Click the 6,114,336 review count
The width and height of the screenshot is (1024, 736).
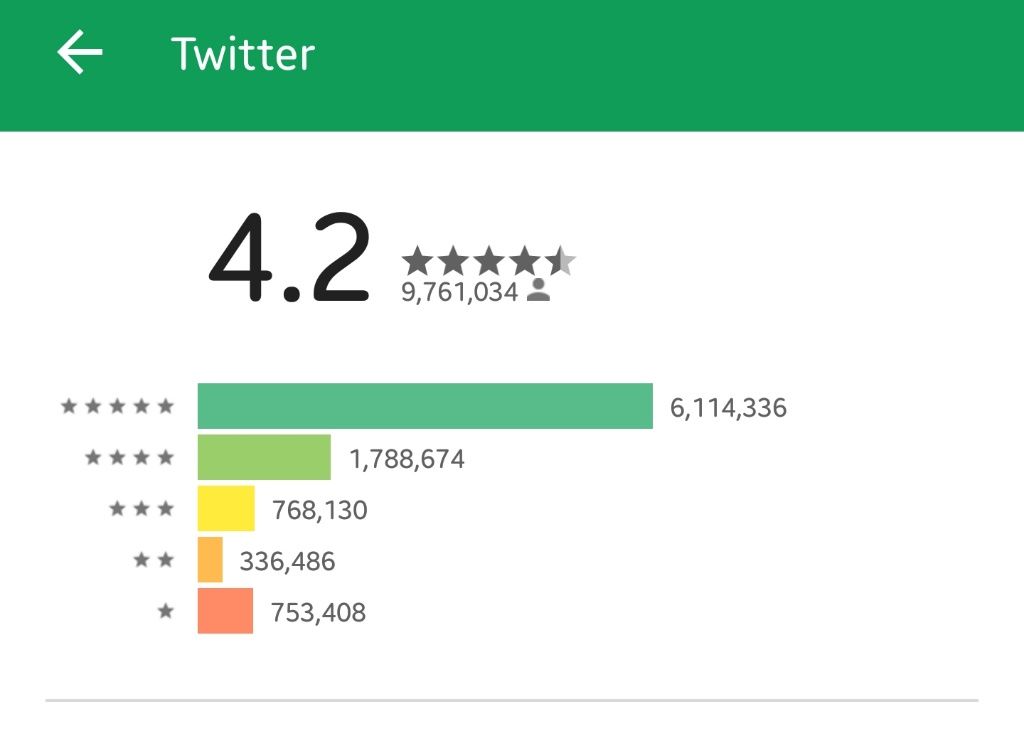point(728,408)
